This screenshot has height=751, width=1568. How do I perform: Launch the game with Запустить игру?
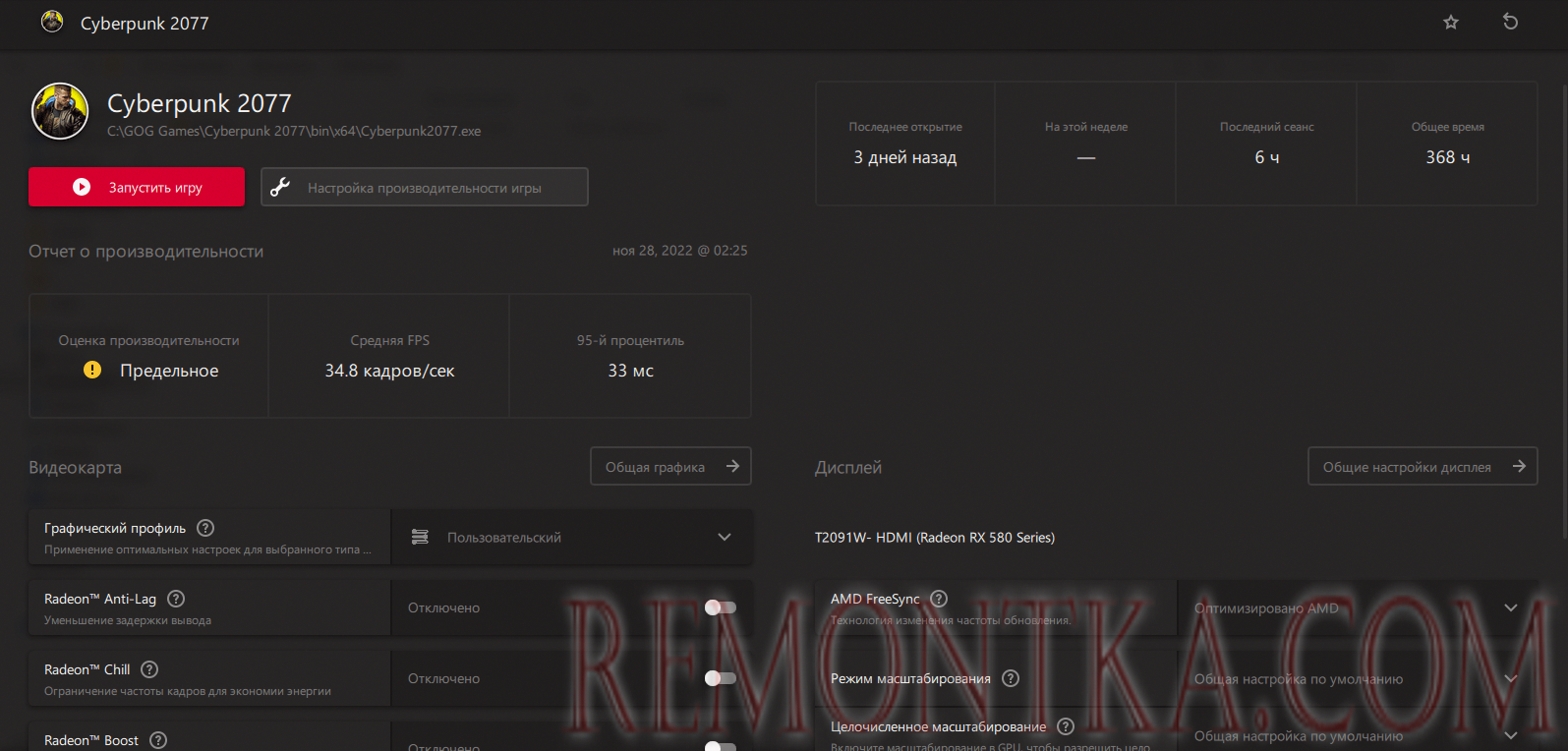137,187
